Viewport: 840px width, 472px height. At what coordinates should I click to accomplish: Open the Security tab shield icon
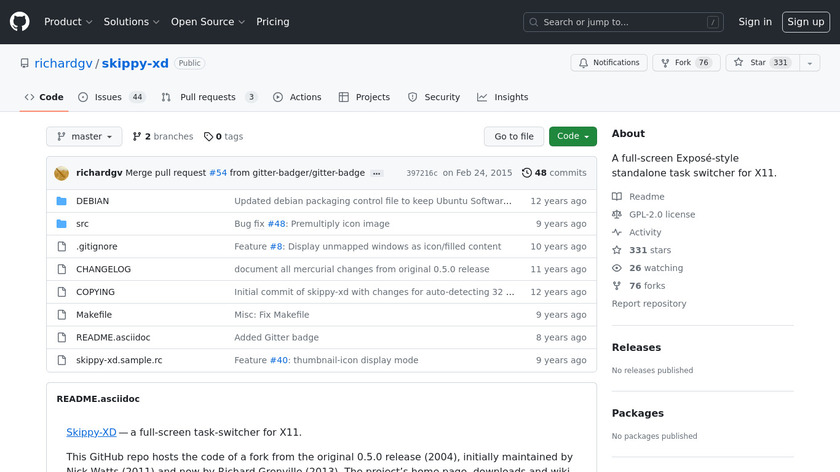click(413, 98)
